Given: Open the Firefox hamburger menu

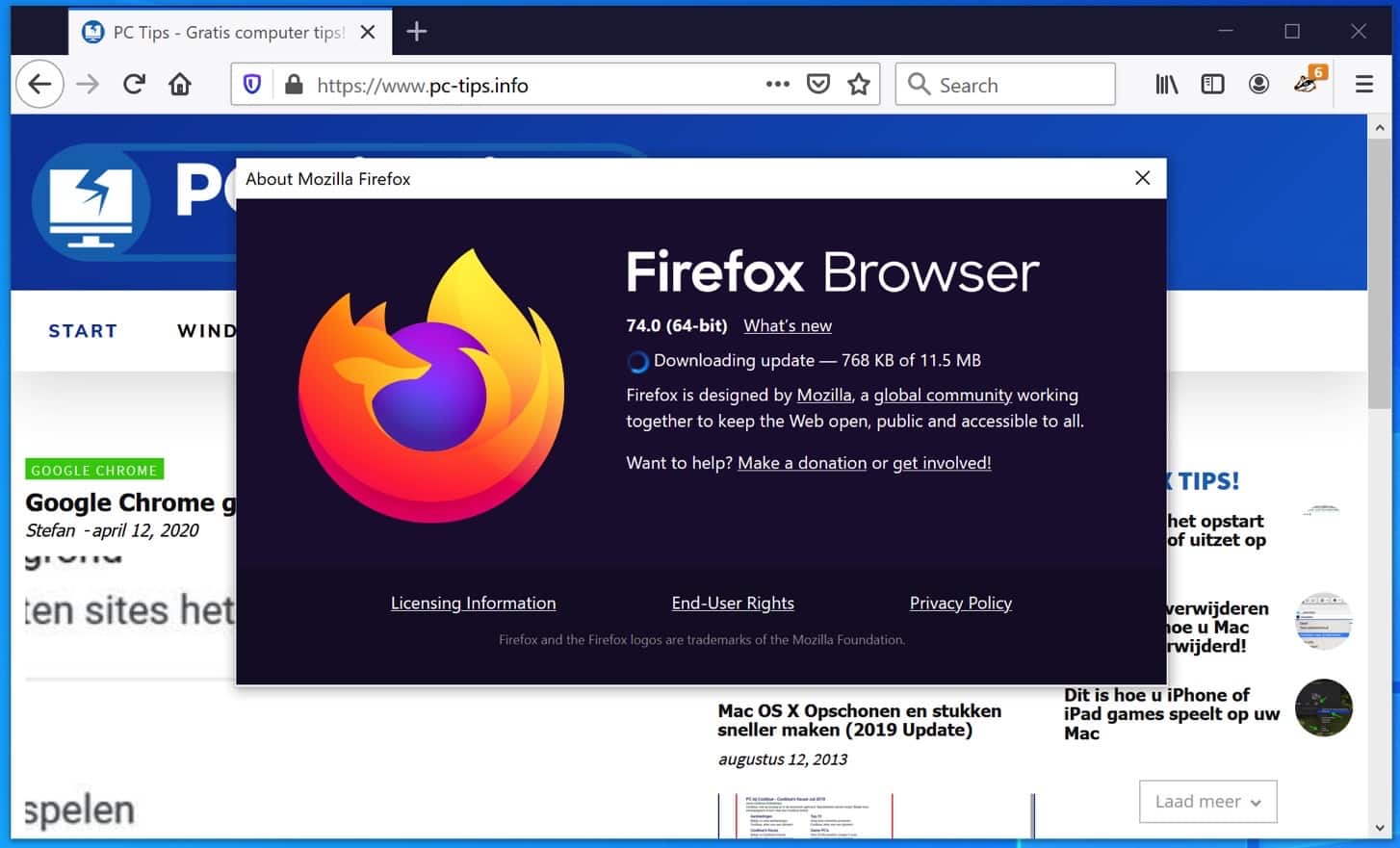Looking at the screenshot, I should [1363, 85].
